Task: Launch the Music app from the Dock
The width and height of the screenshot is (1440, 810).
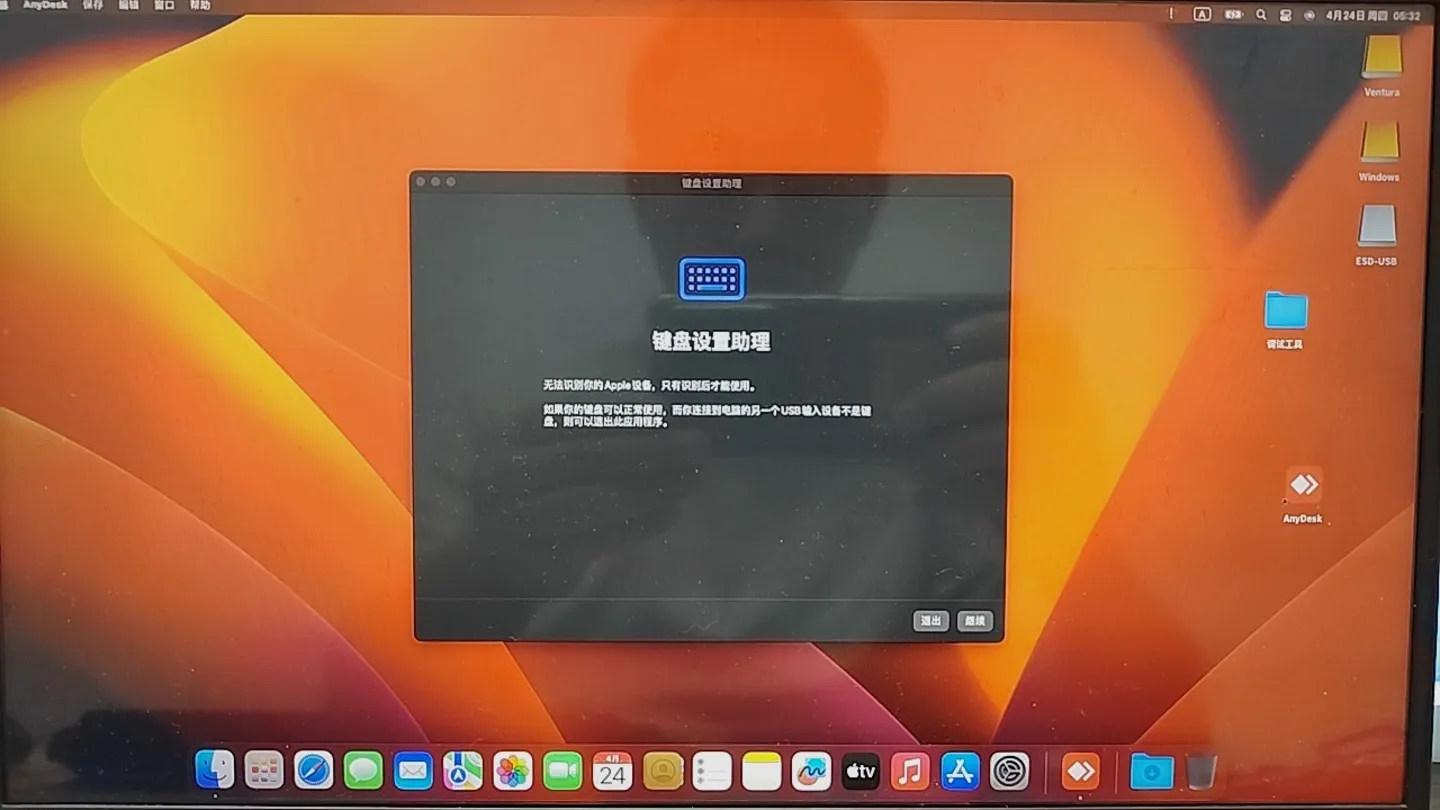Action: 911,770
